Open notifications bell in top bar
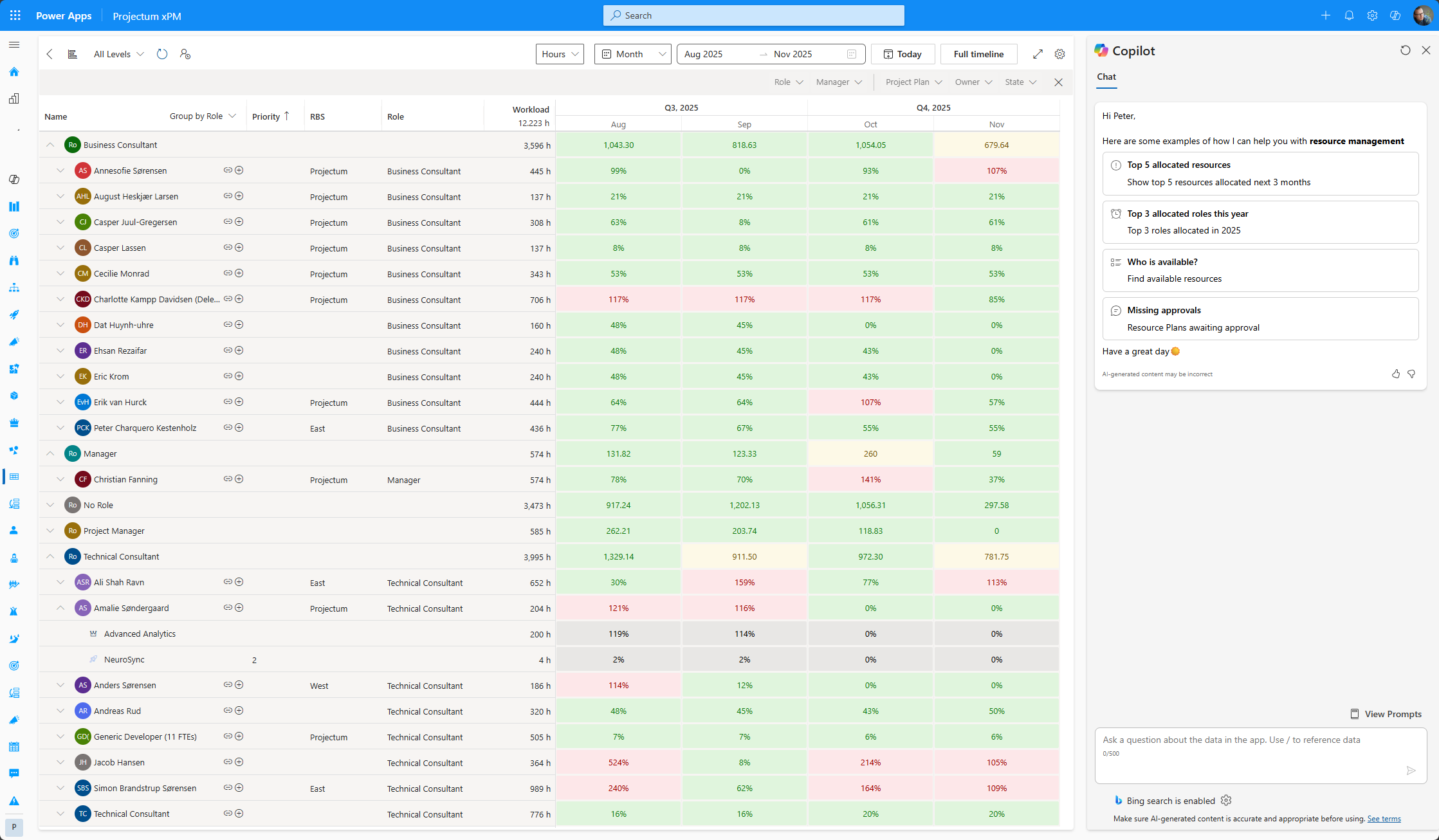Screen dimensions: 1439x840 pyautogui.click(x=1349, y=15)
